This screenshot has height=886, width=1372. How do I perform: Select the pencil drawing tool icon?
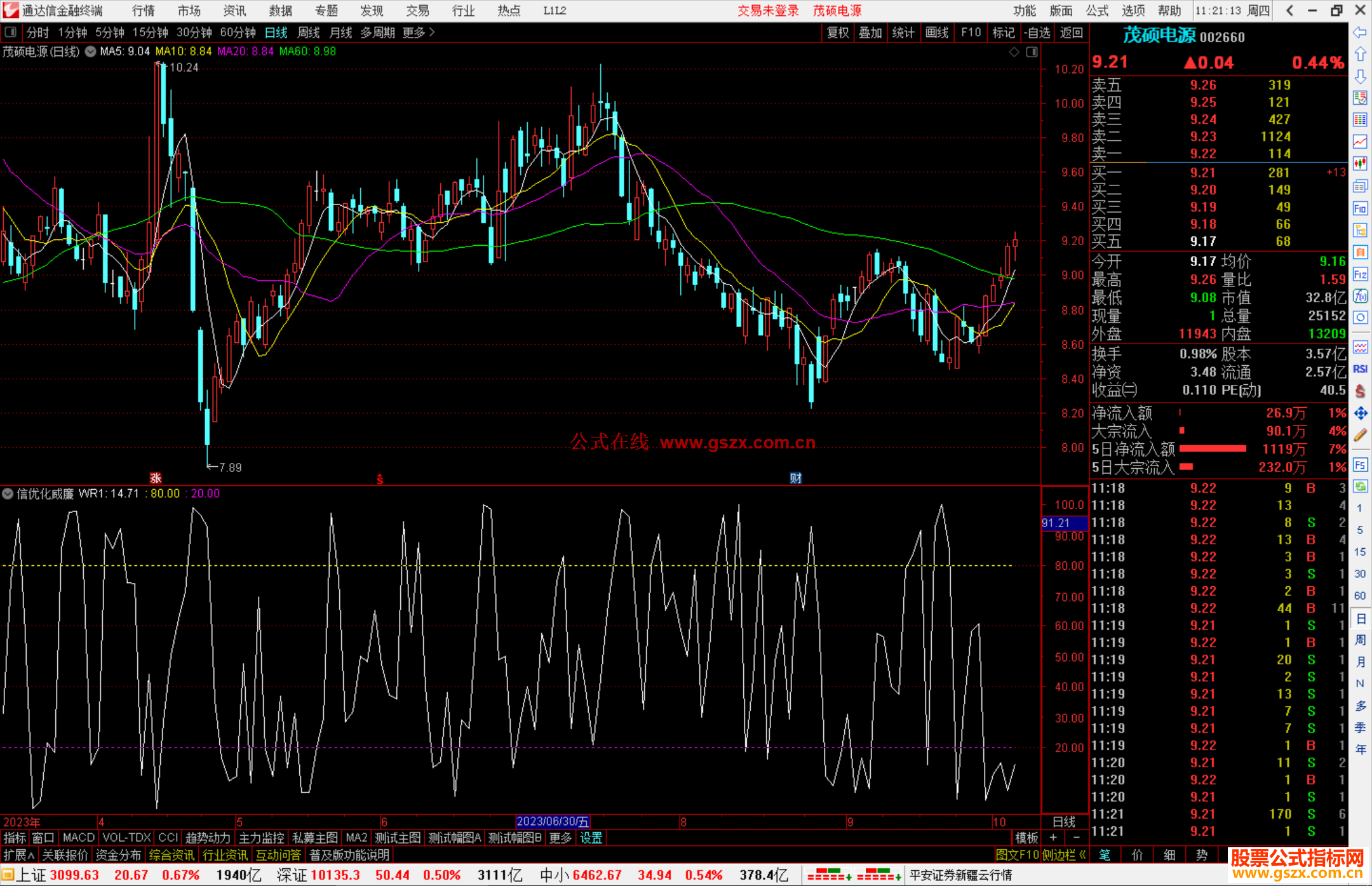point(1360,435)
